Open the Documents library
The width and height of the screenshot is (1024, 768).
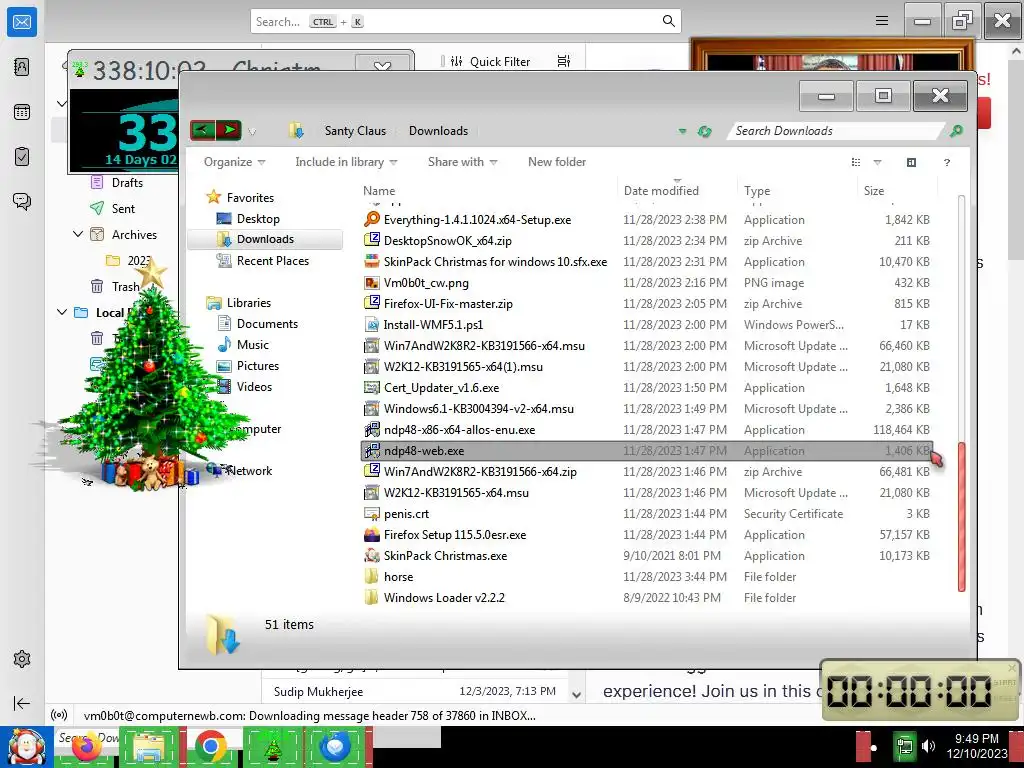tap(267, 323)
